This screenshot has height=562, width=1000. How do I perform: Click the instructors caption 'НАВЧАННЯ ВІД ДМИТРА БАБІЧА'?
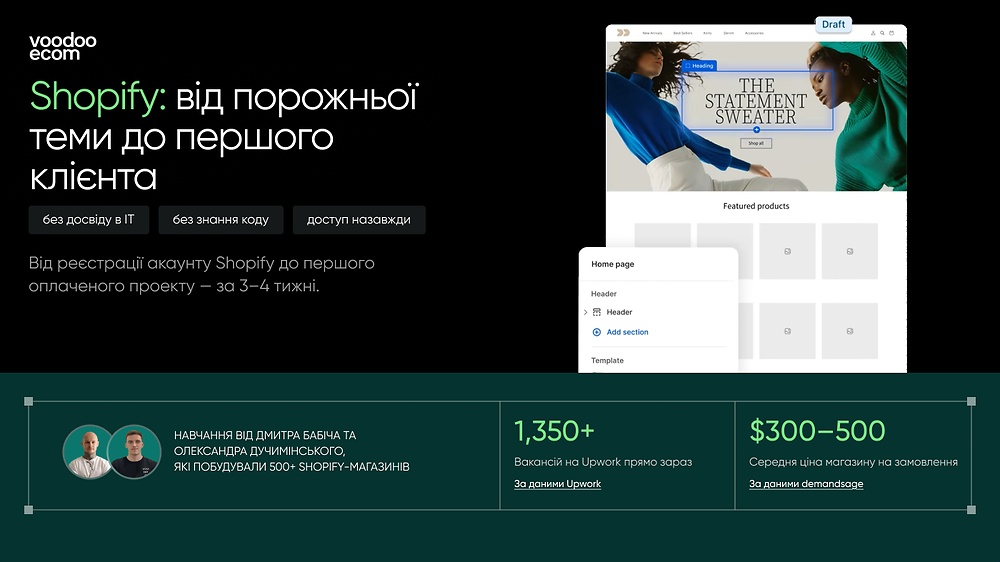point(291,451)
